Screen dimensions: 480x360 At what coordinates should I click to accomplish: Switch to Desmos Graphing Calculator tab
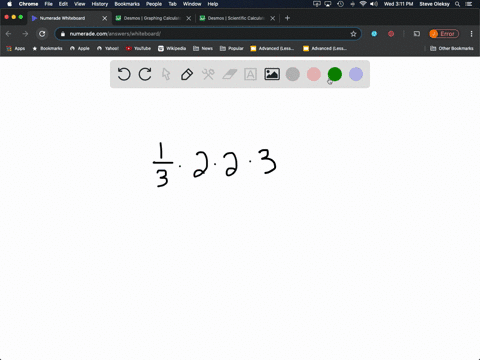pyautogui.click(x=152, y=18)
